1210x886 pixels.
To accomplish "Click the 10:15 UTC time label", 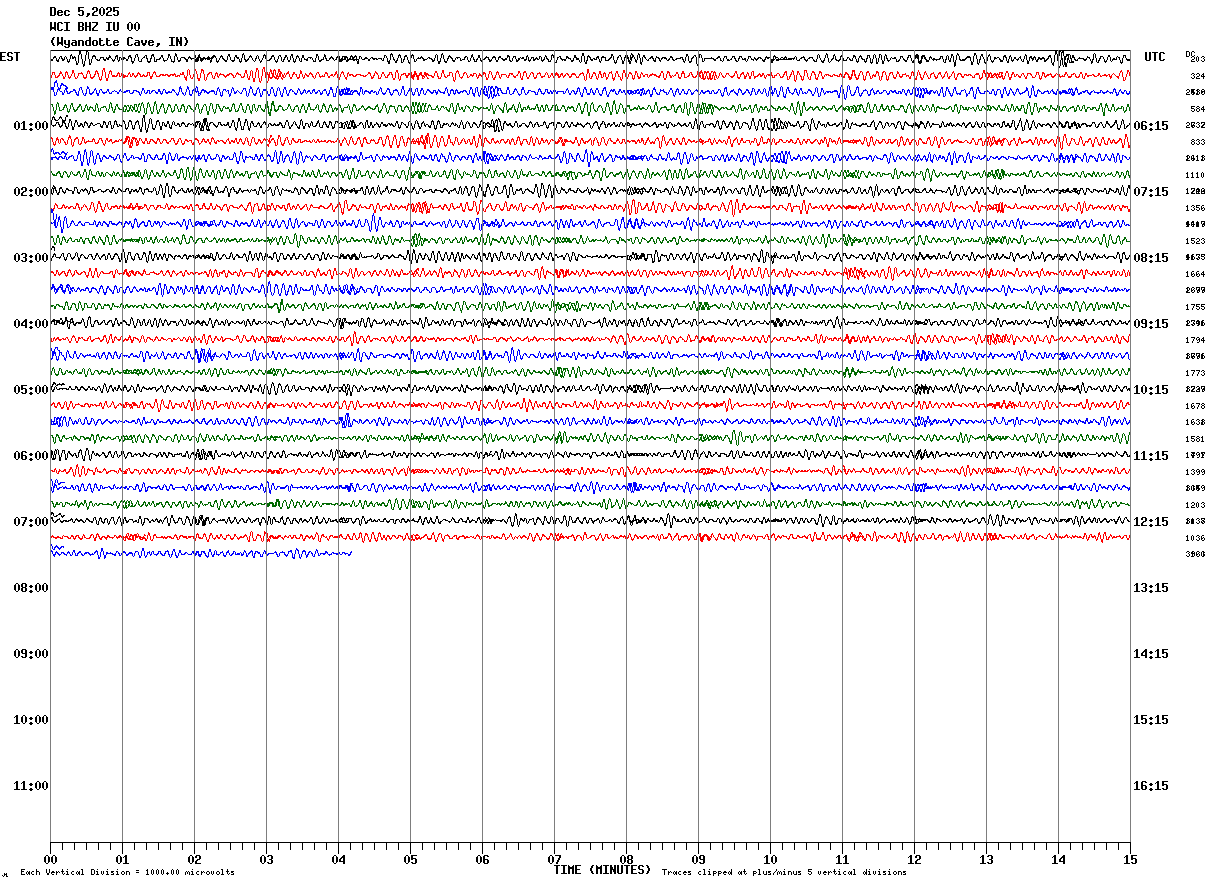I will pos(1151,390).
